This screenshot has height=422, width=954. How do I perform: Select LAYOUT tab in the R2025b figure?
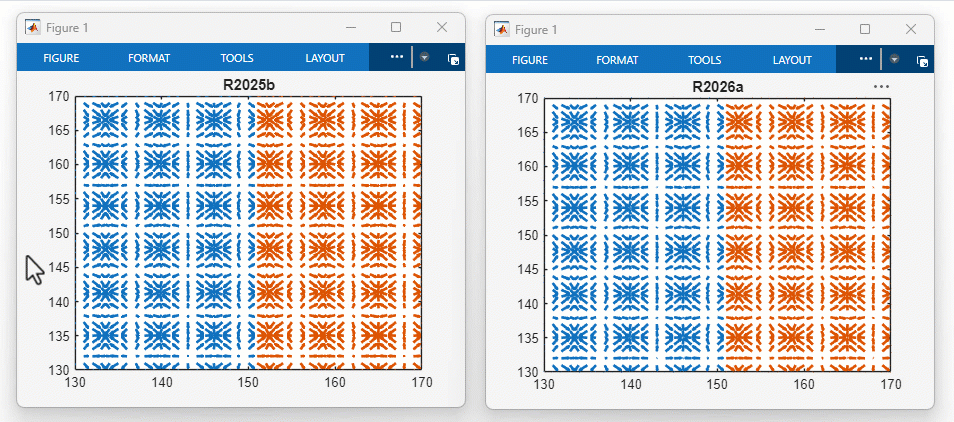click(x=325, y=58)
